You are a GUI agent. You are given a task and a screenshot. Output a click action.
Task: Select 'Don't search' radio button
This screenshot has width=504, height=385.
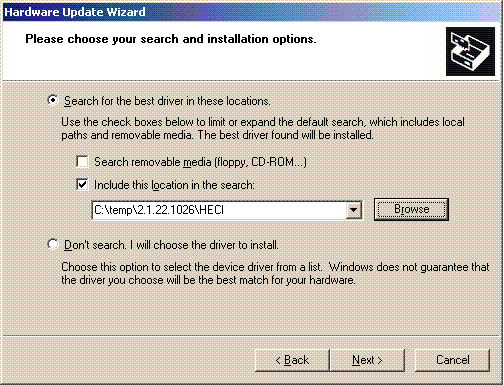pos(53,244)
